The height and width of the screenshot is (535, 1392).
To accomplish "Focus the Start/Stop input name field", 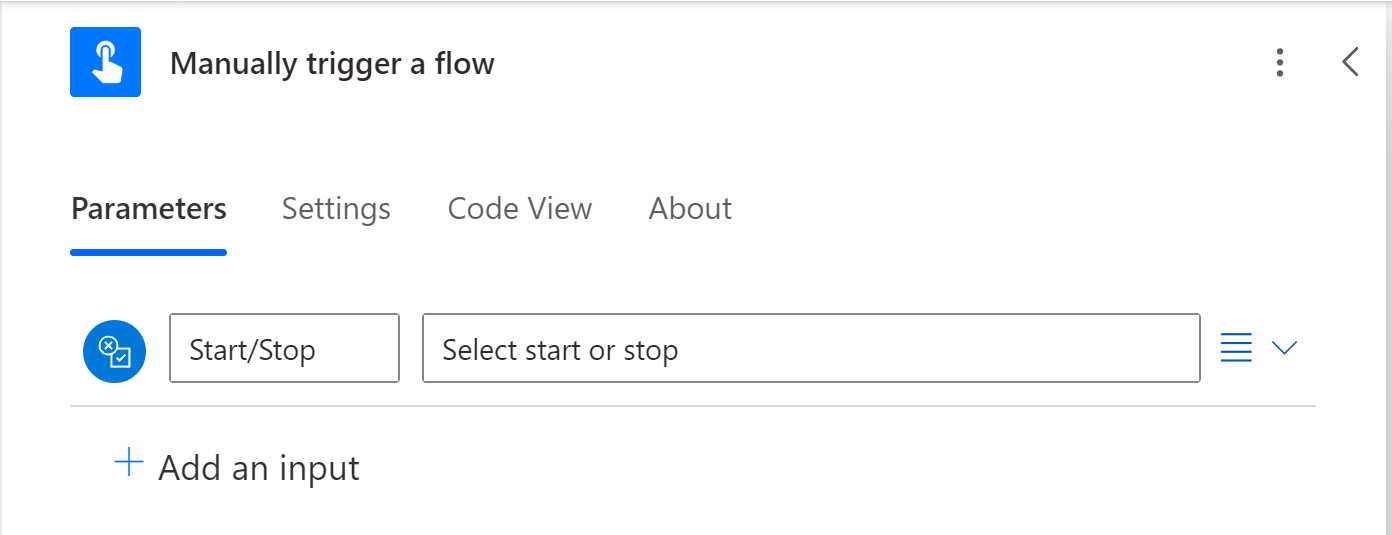I will (284, 348).
